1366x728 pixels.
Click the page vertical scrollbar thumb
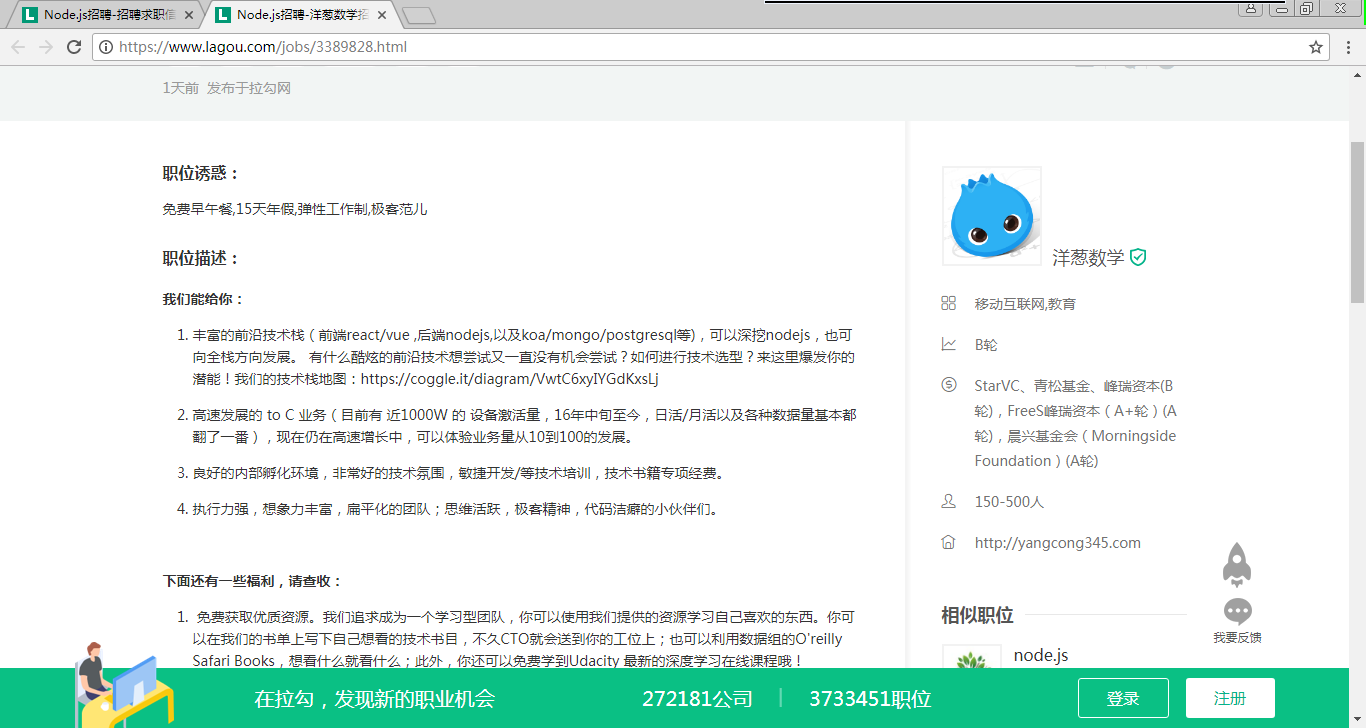point(1357,221)
